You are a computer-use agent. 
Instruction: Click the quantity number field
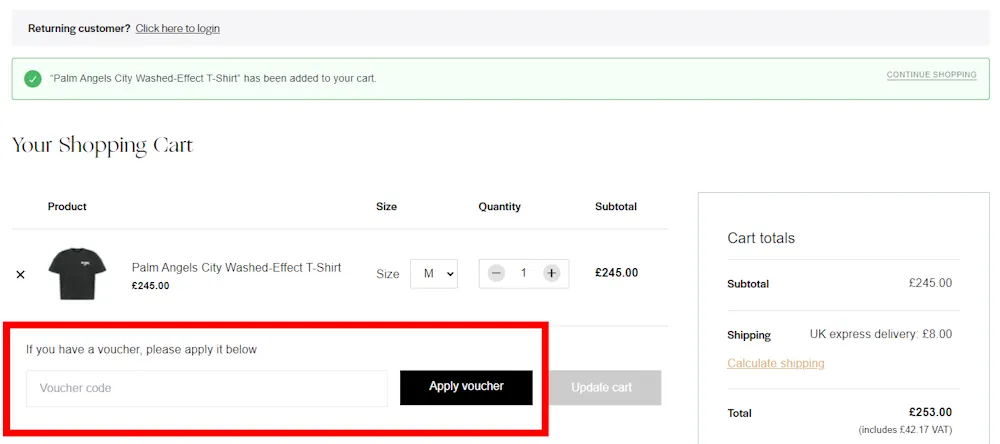(523, 273)
